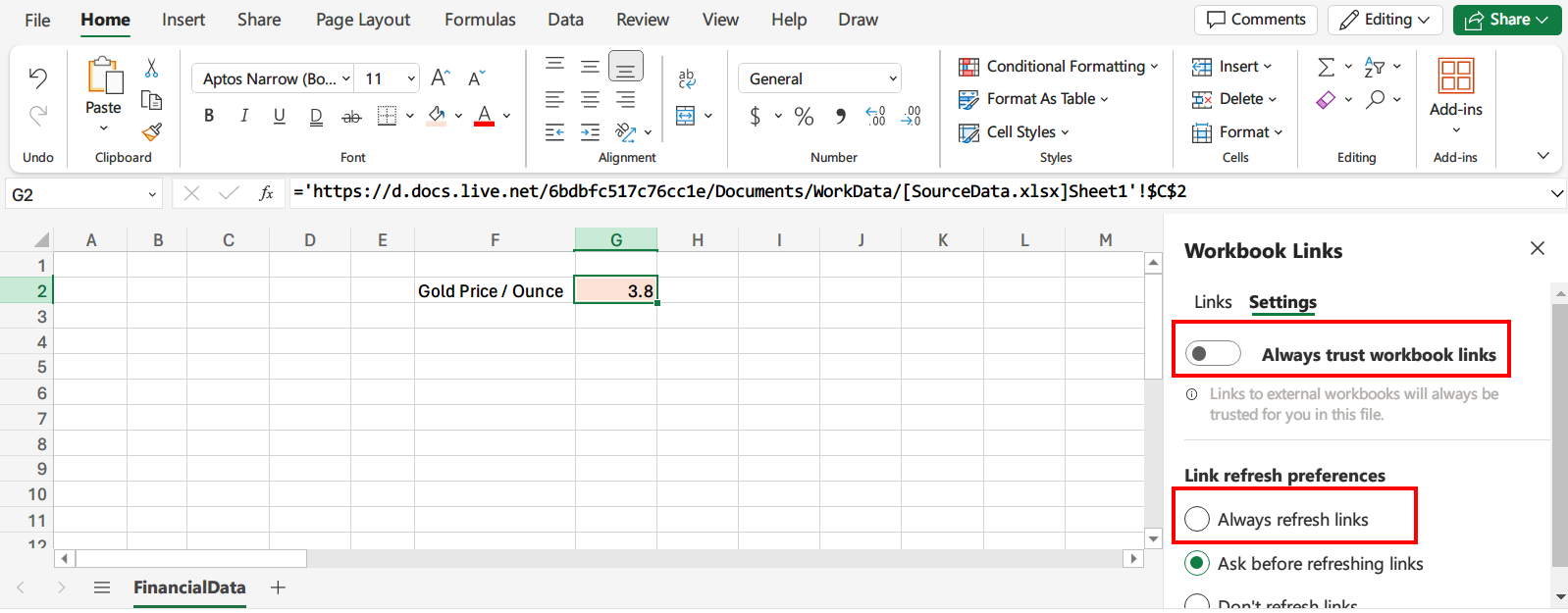Switch to the Data tab
Viewport: 1568px width, 613px height.
565,20
